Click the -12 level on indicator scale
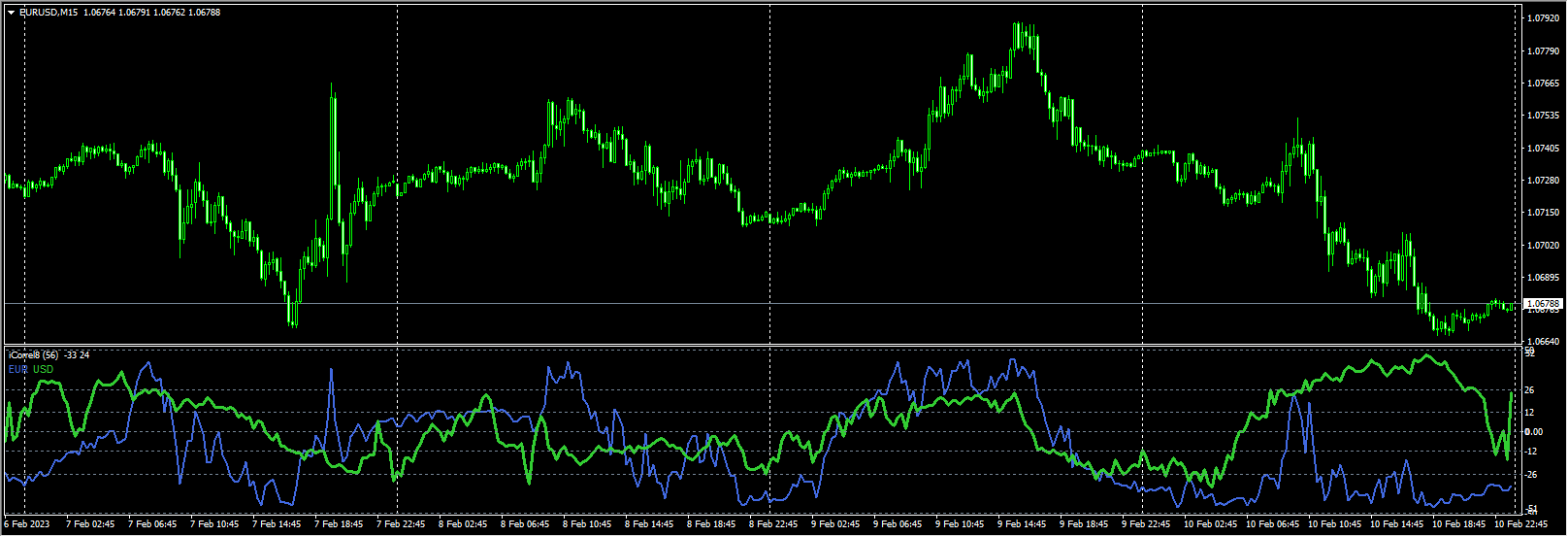 [1531, 452]
